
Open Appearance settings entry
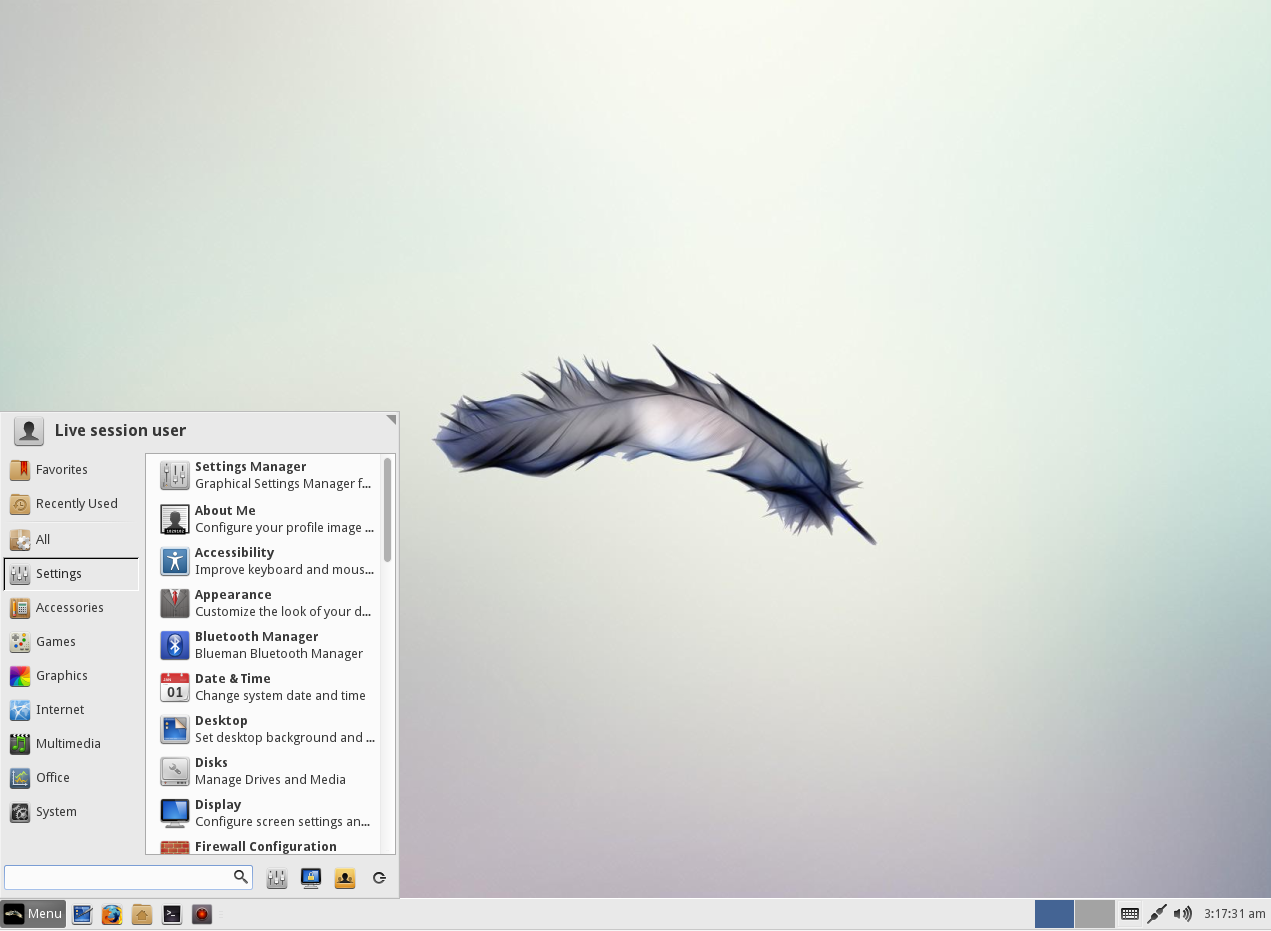pyautogui.click(x=267, y=603)
